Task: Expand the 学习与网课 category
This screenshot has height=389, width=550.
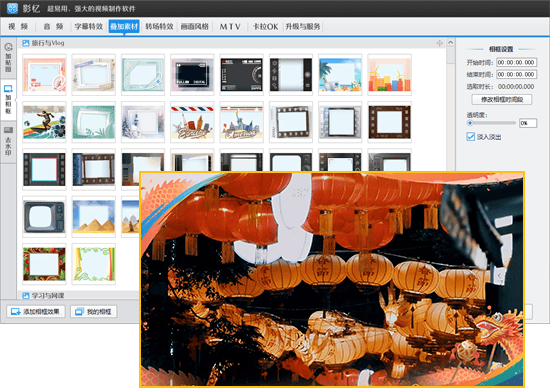Action: [x=43, y=296]
